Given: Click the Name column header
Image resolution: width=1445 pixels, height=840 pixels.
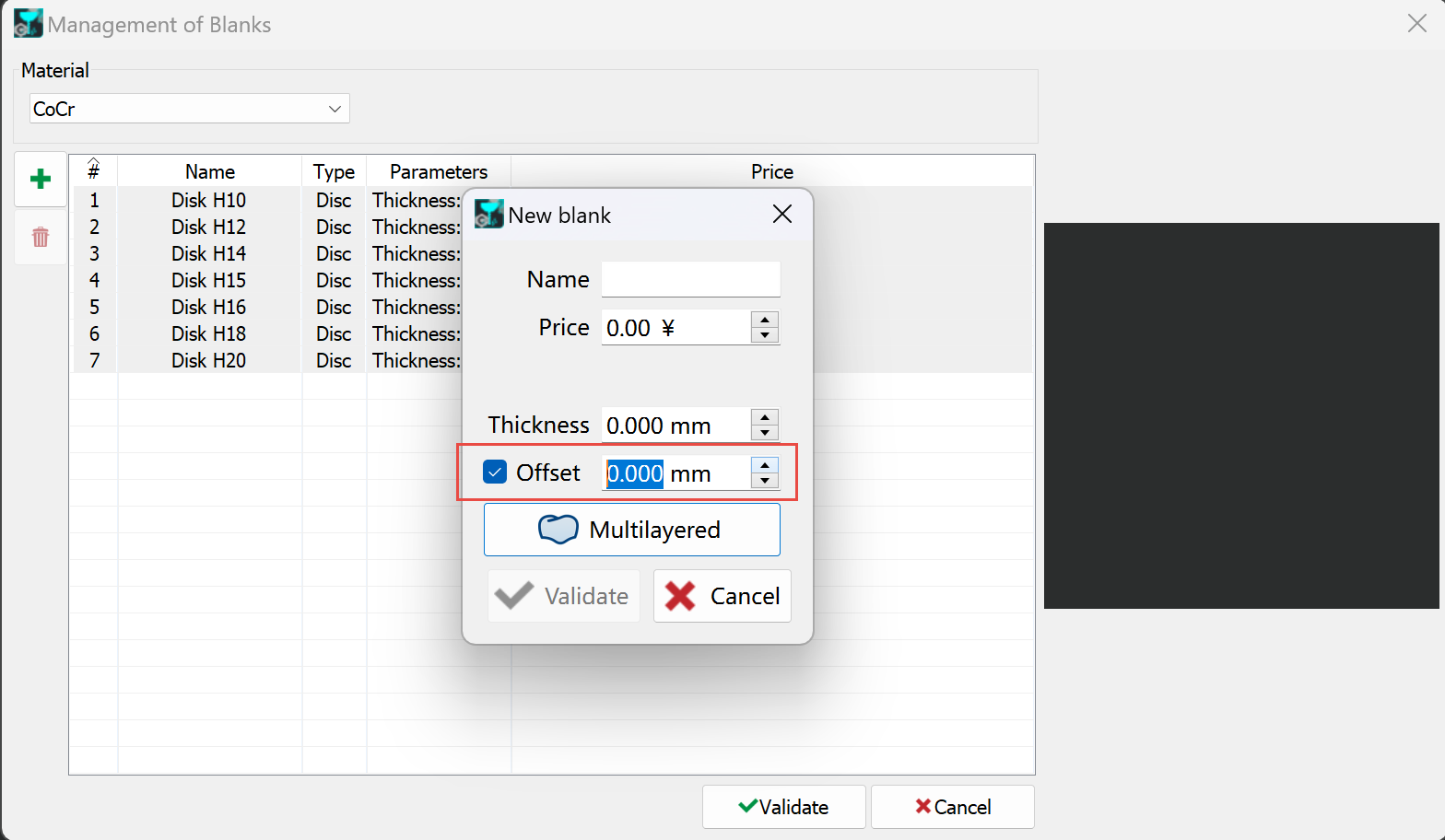Looking at the screenshot, I should pyautogui.click(x=210, y=171).
